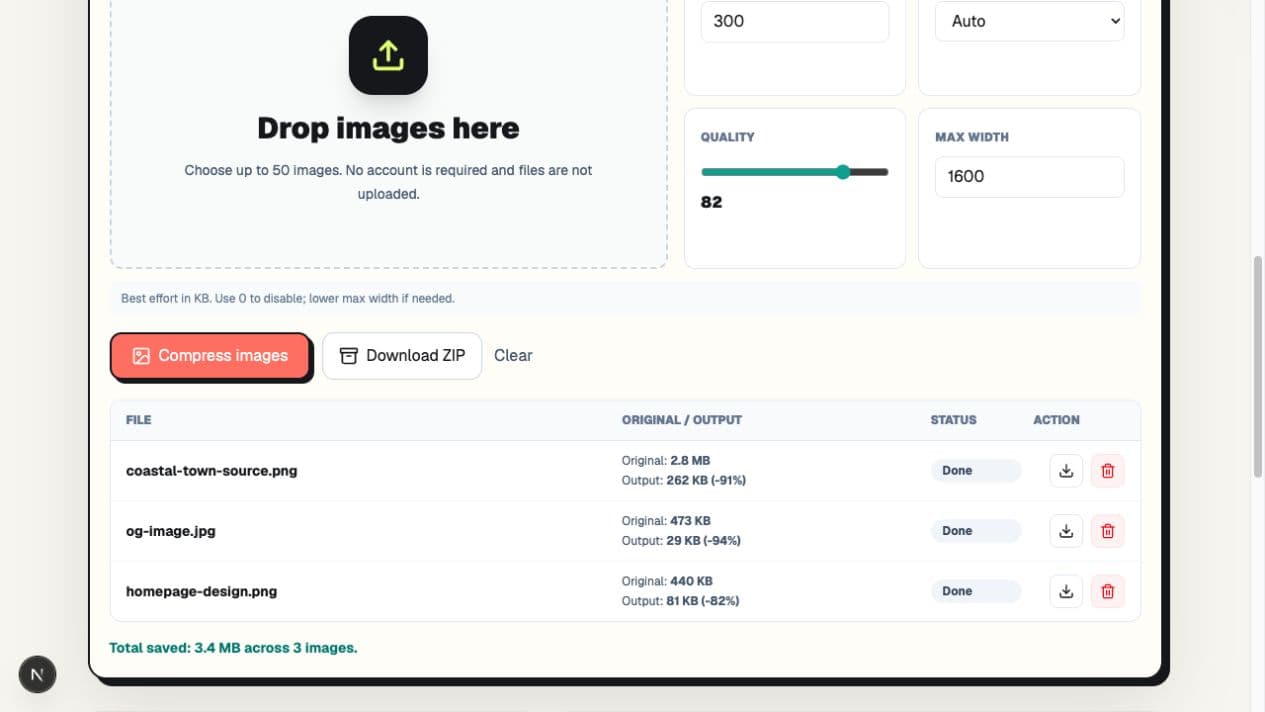Click the 'Choose up to 50 images' description

[x=388, y=182]
